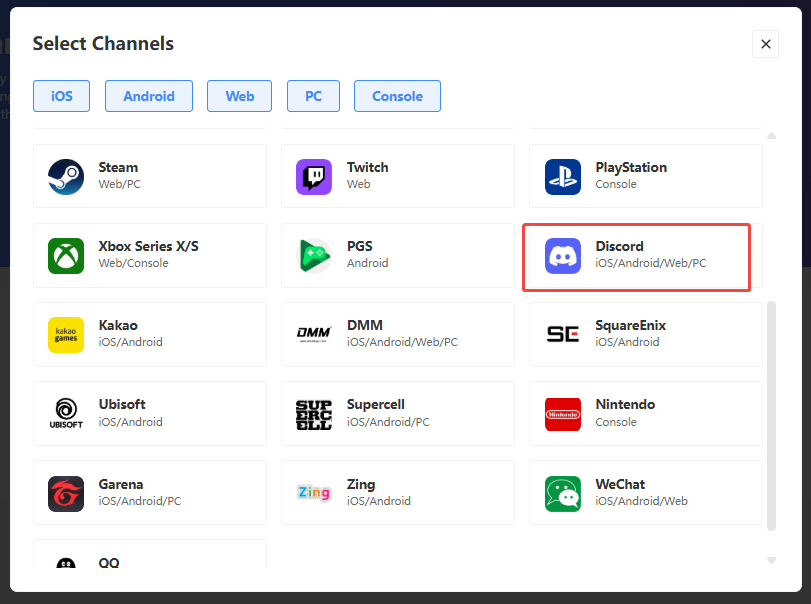Select the SquareEnix channel name
The image size is (811, 604).
pos(630,325)
